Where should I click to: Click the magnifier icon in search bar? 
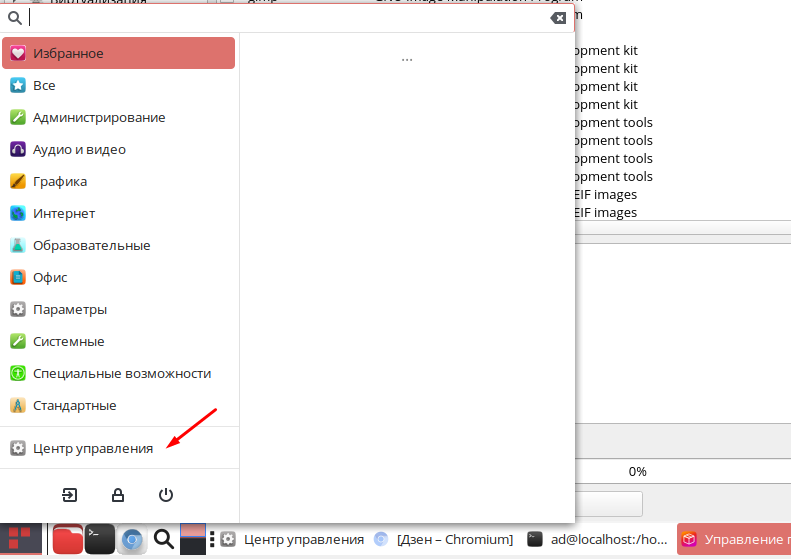pos(15,18)
